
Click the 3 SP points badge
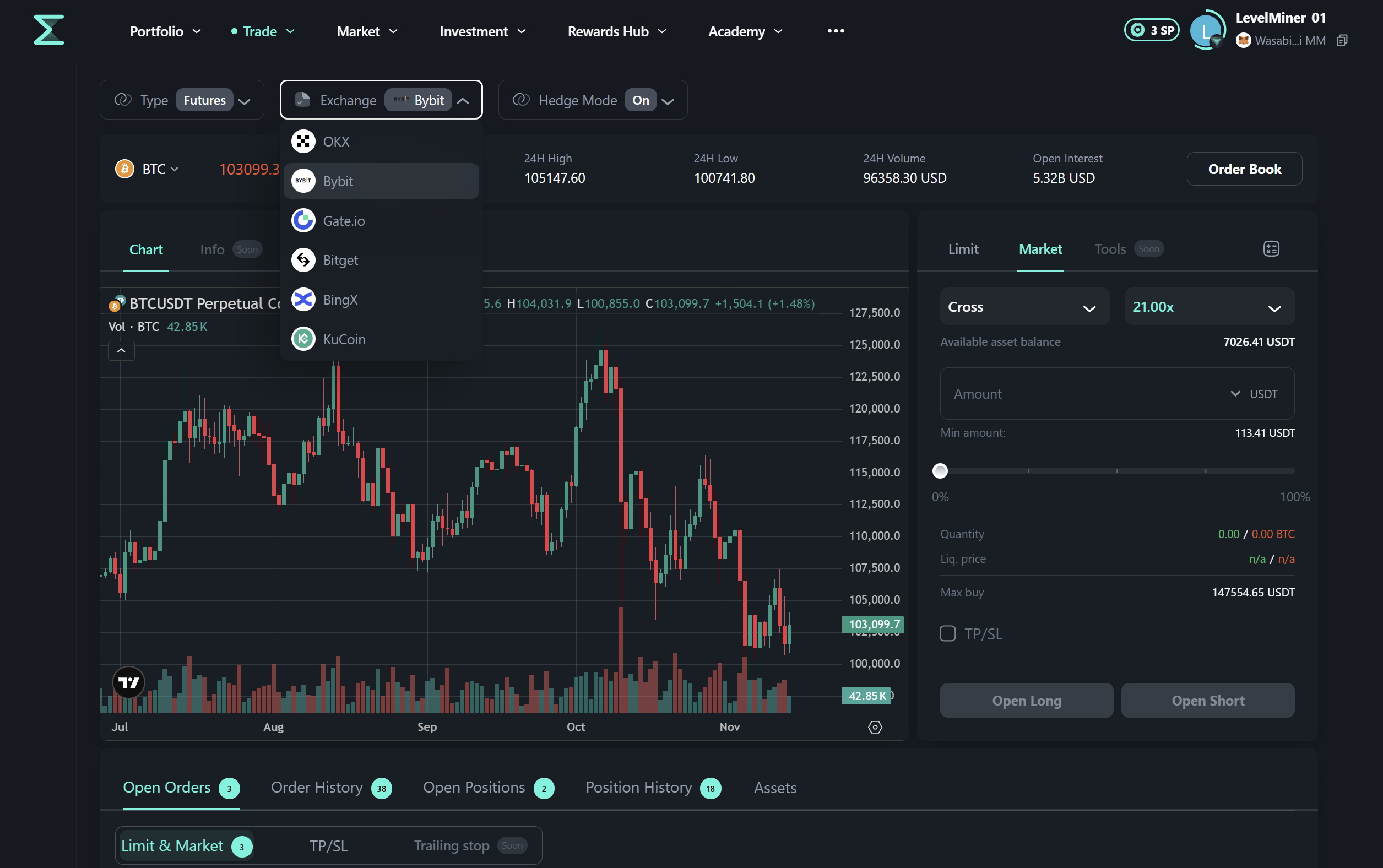pos(1151,30)
